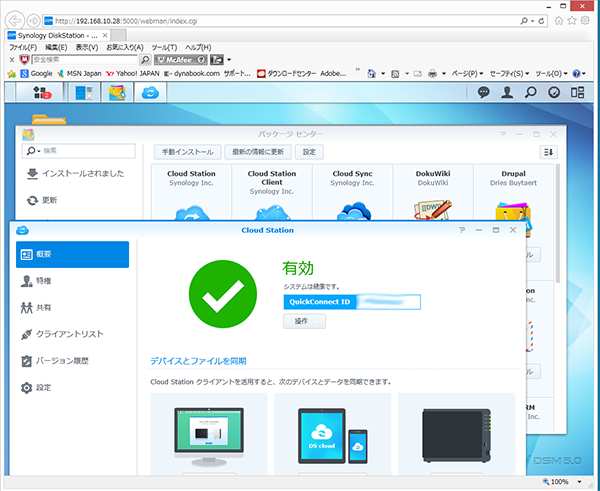Toggle sort view icon in Package Center
The image size is (600, 491).
(x=548, y=152)
